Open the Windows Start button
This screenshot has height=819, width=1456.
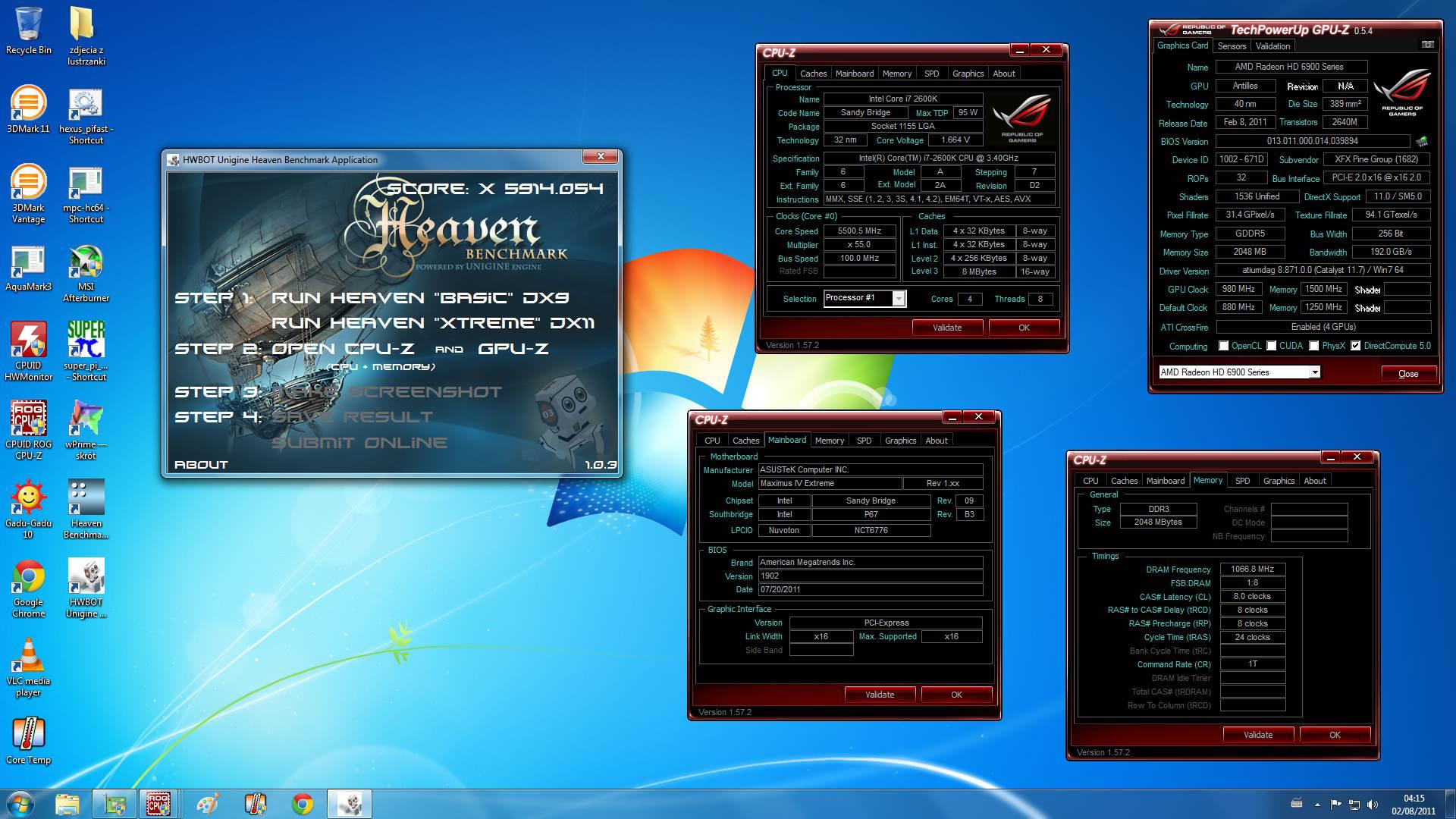20,804
